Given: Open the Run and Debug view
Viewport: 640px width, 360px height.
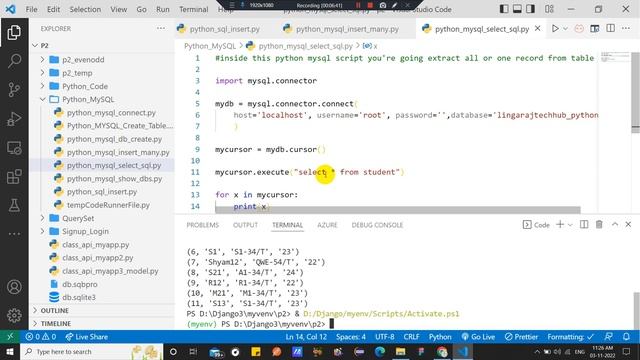Looking at the screenshot, I should [14, 119].
